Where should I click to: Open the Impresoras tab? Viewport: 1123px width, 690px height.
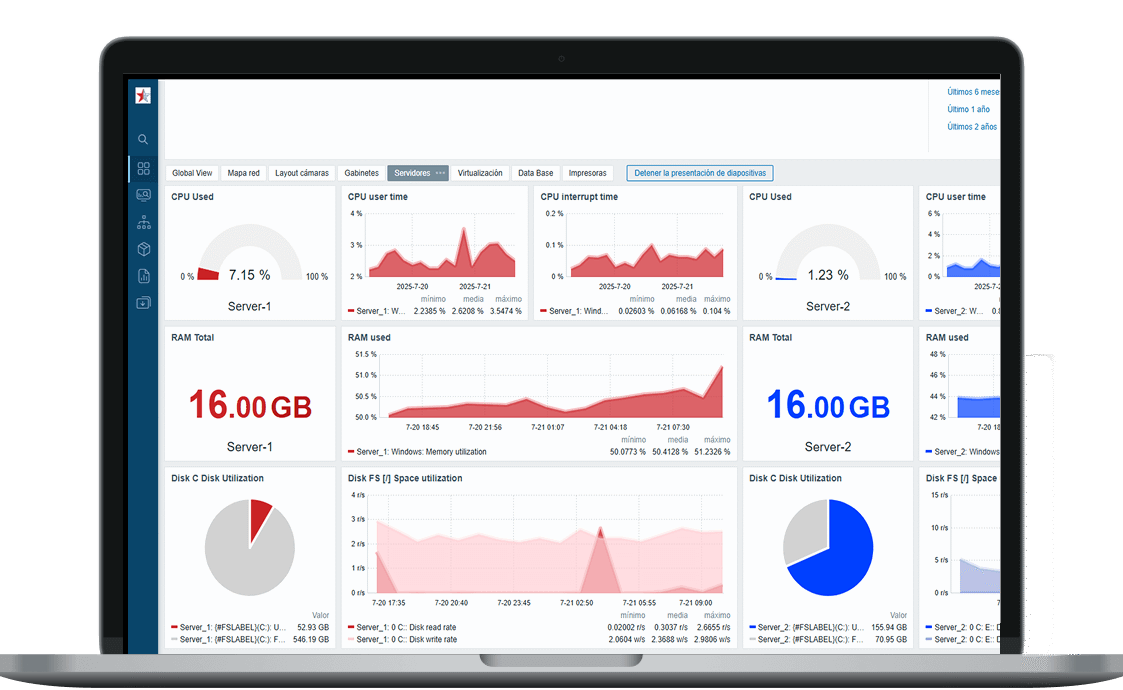(587, 173)
